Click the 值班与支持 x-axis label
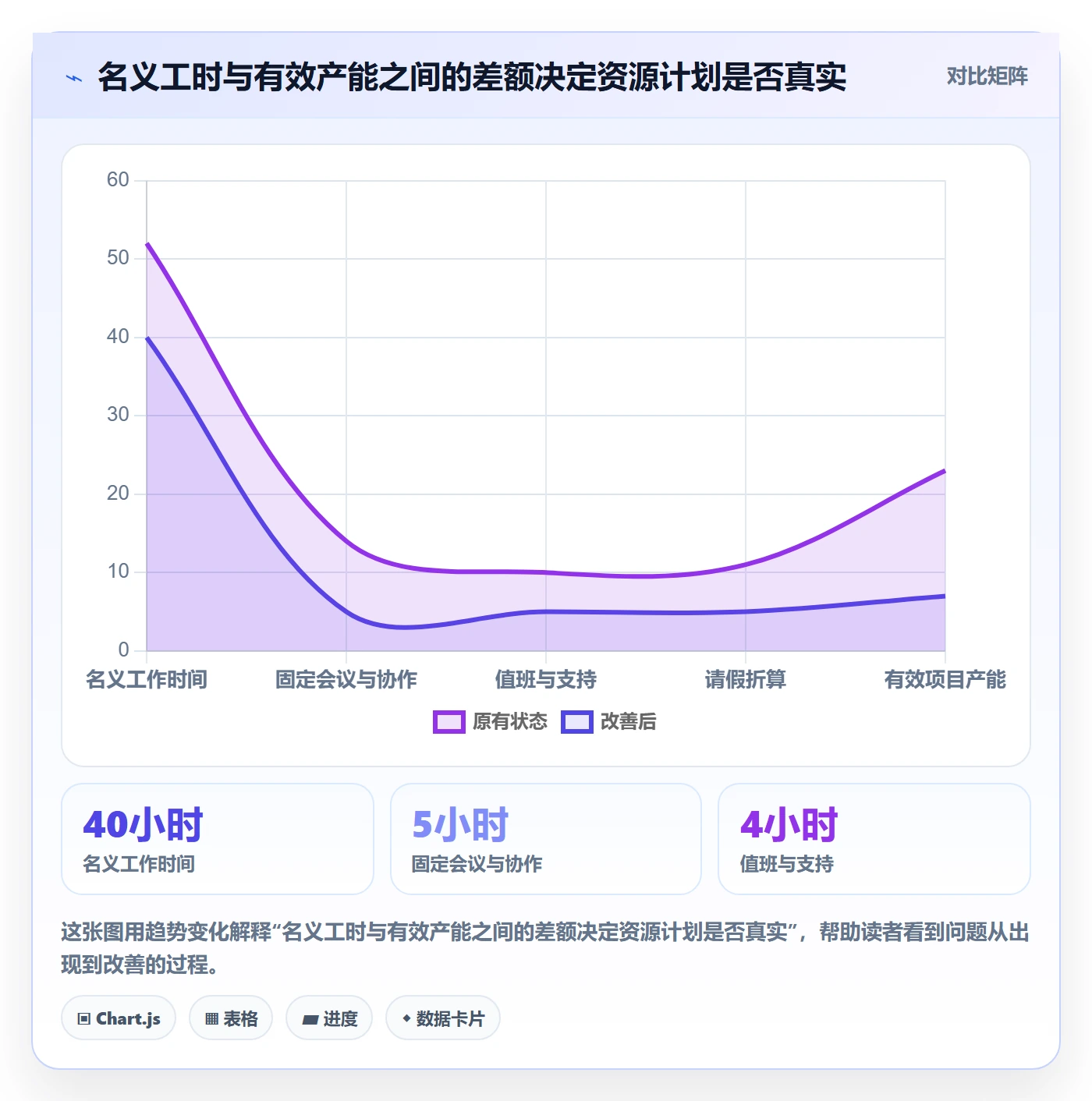The image size is (1092, 1101). point(546,680)
